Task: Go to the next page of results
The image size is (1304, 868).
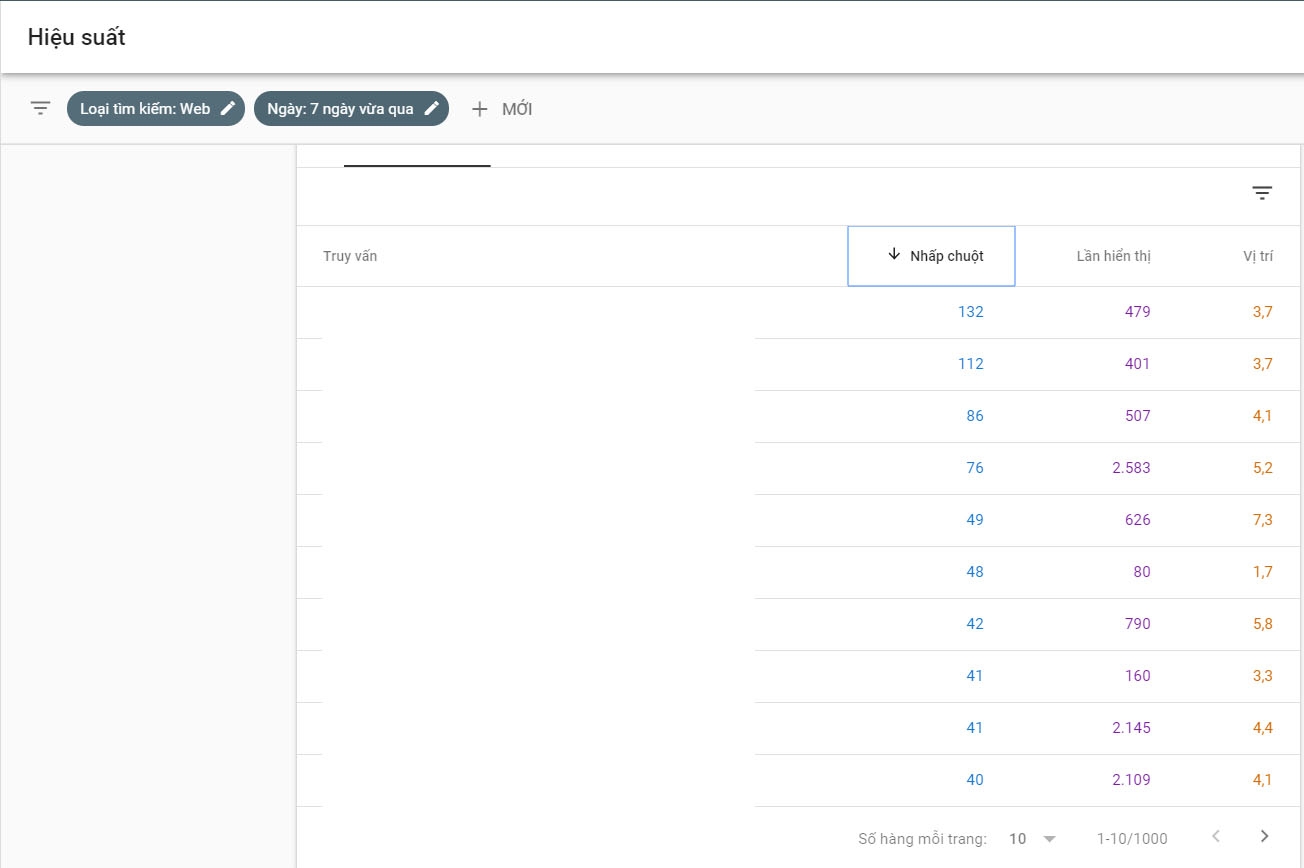Action: [1264, 836]
